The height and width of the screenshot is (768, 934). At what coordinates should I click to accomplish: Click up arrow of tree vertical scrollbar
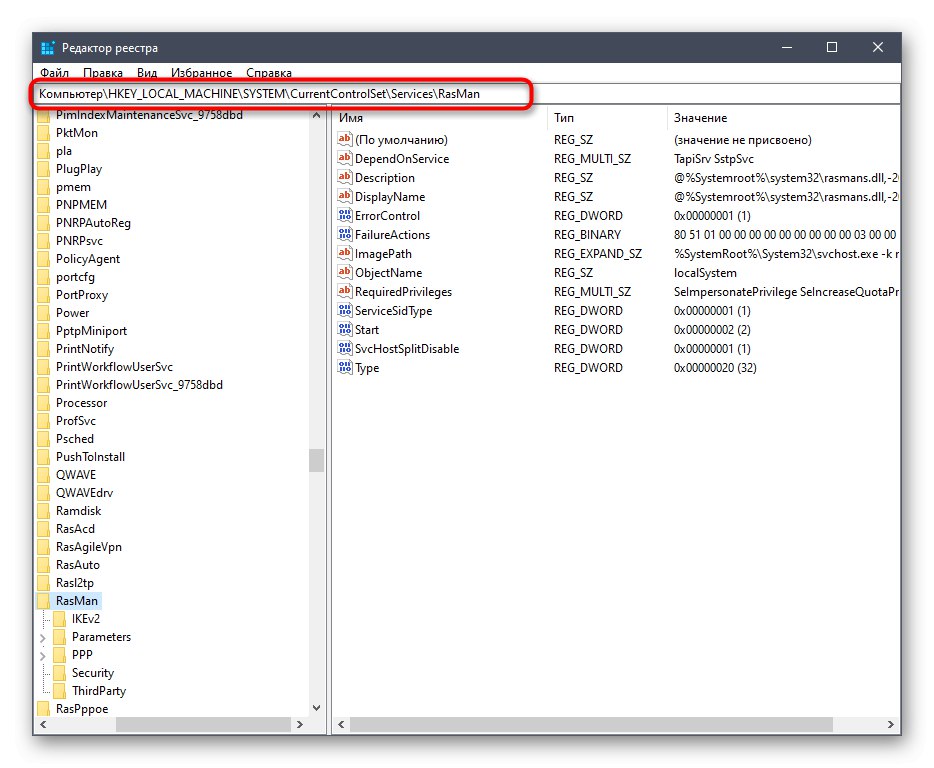(316, 115)
